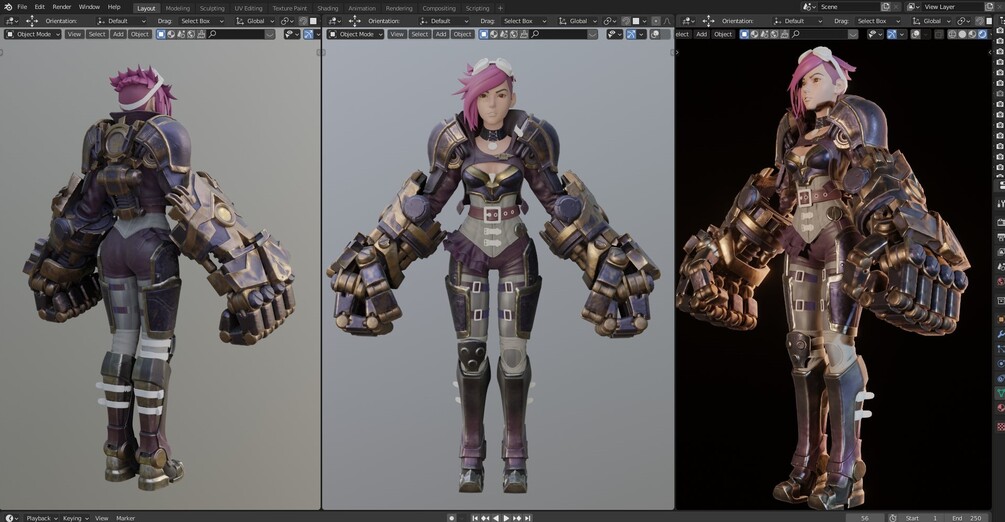Open Orientation Default dropdown in back-view viewport

(122, 21)
